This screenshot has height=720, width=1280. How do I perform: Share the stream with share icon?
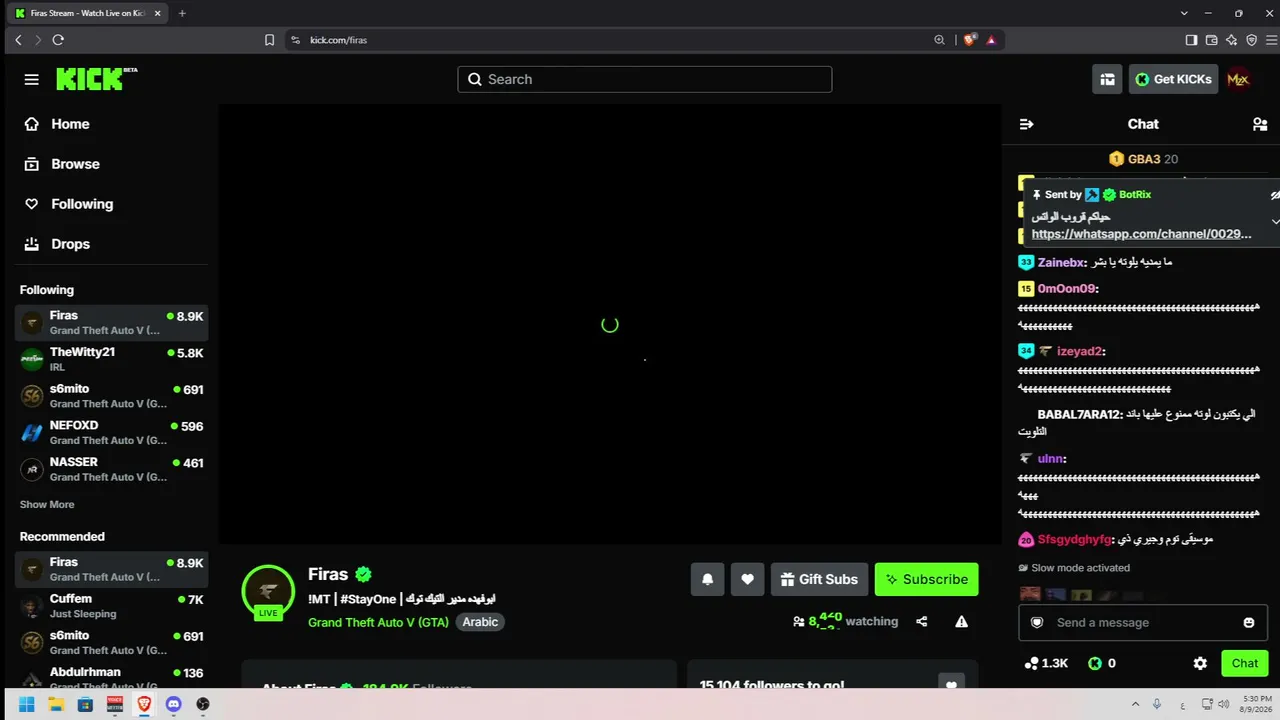(x=922, y=621)
